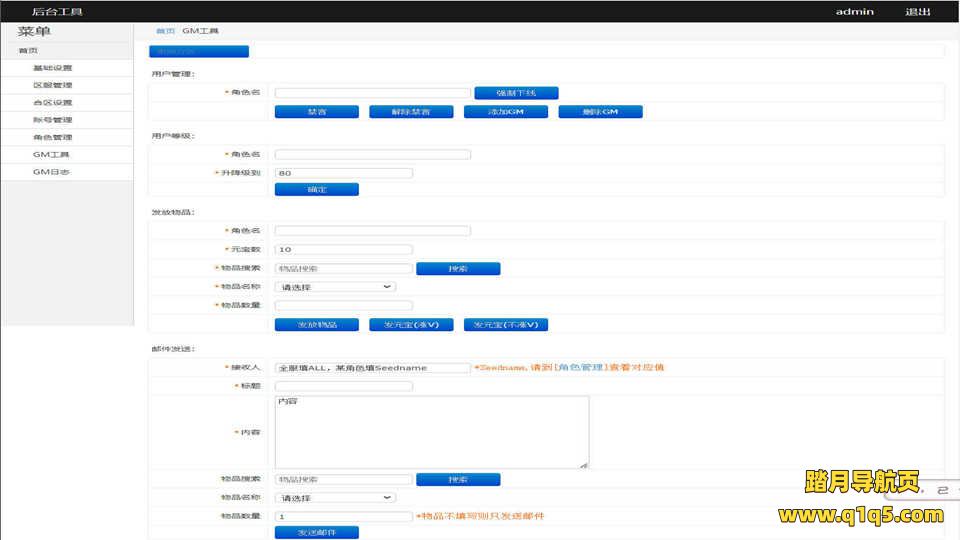Click the 接收人 recipient input field

tap(372, 368)
